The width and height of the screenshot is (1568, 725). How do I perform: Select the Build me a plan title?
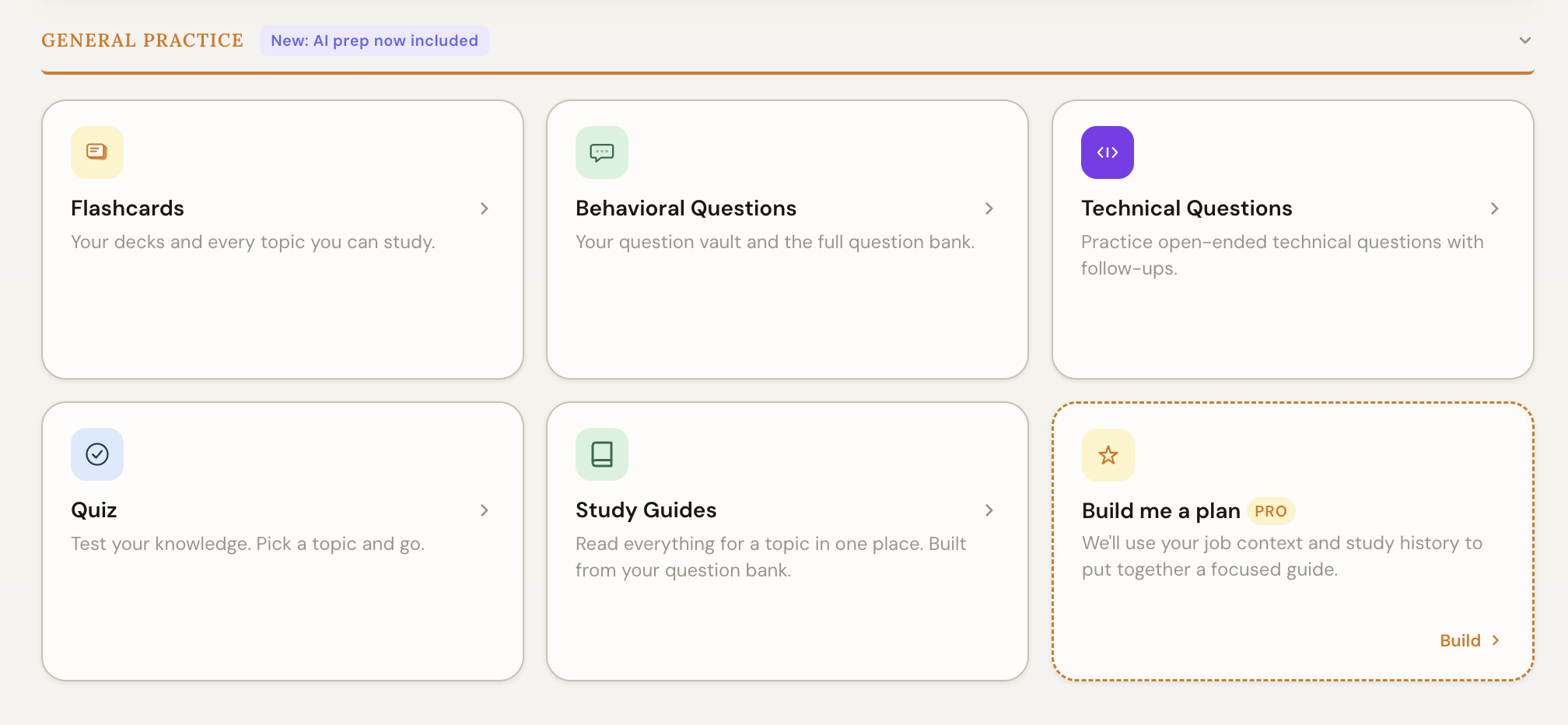1161,511
